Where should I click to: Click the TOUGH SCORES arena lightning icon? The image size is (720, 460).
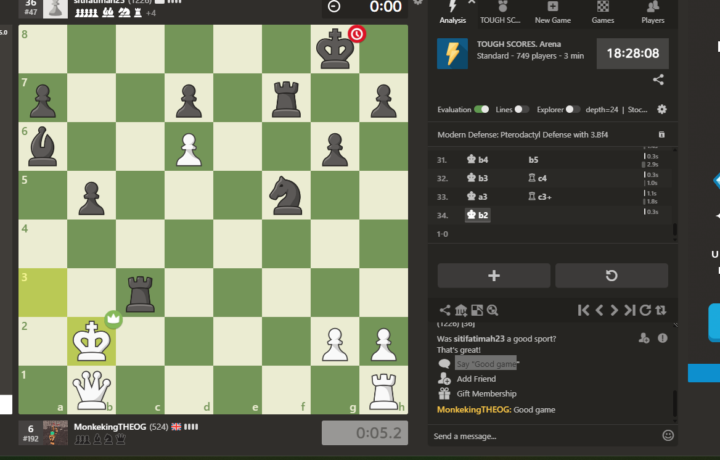coord(452,53)
